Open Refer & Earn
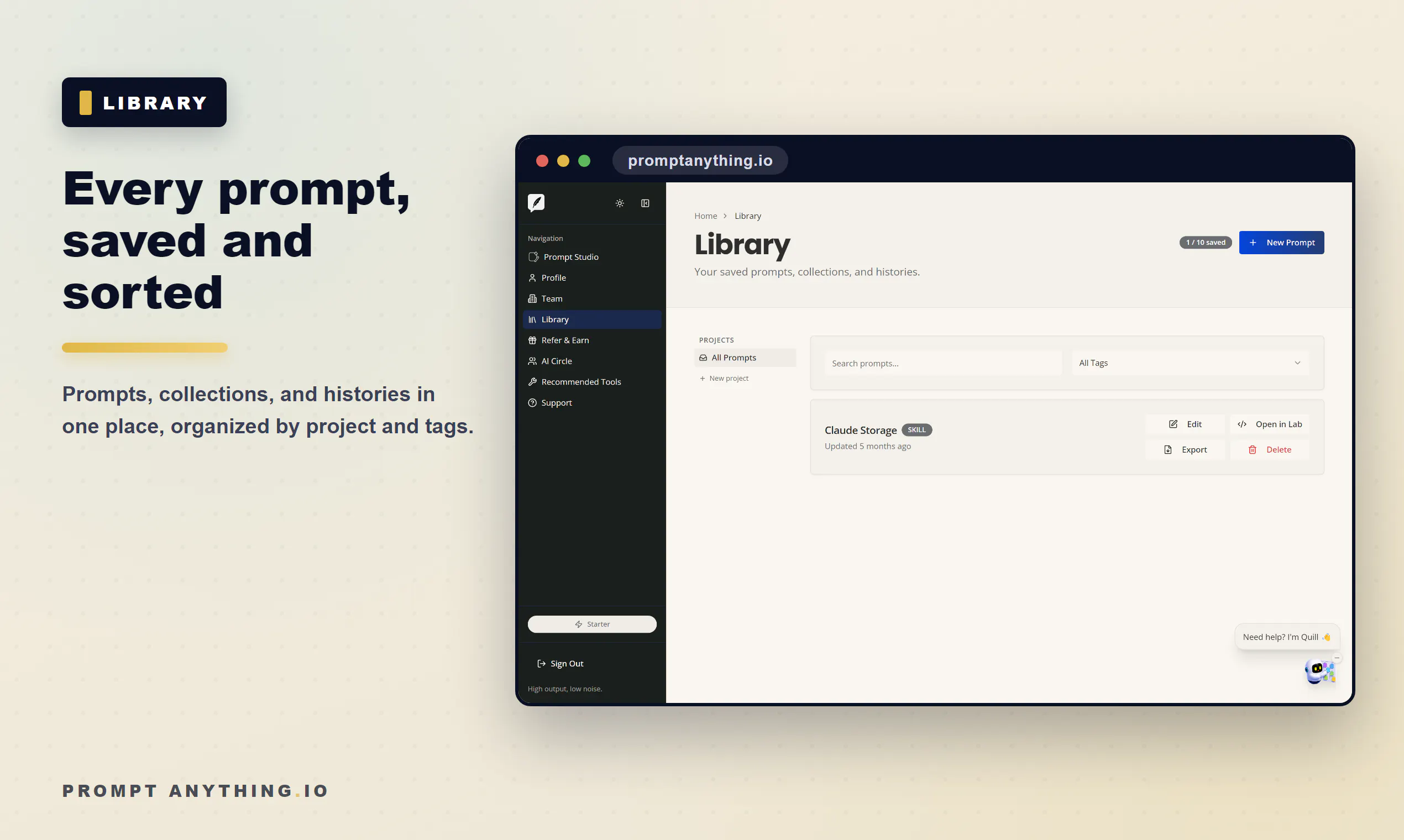 click(x=591, y=340)
